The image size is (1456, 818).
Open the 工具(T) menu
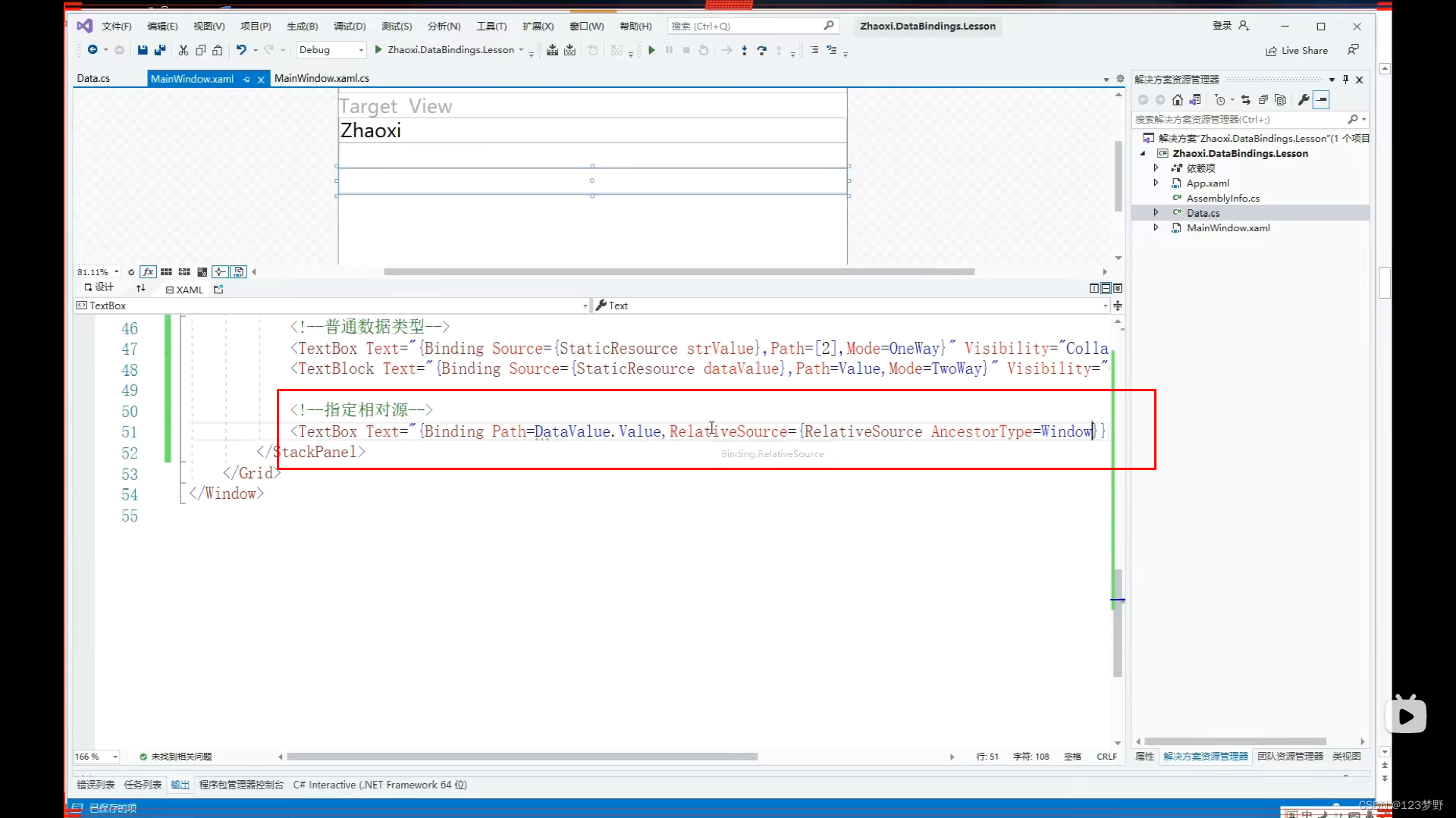coord(491,27)
